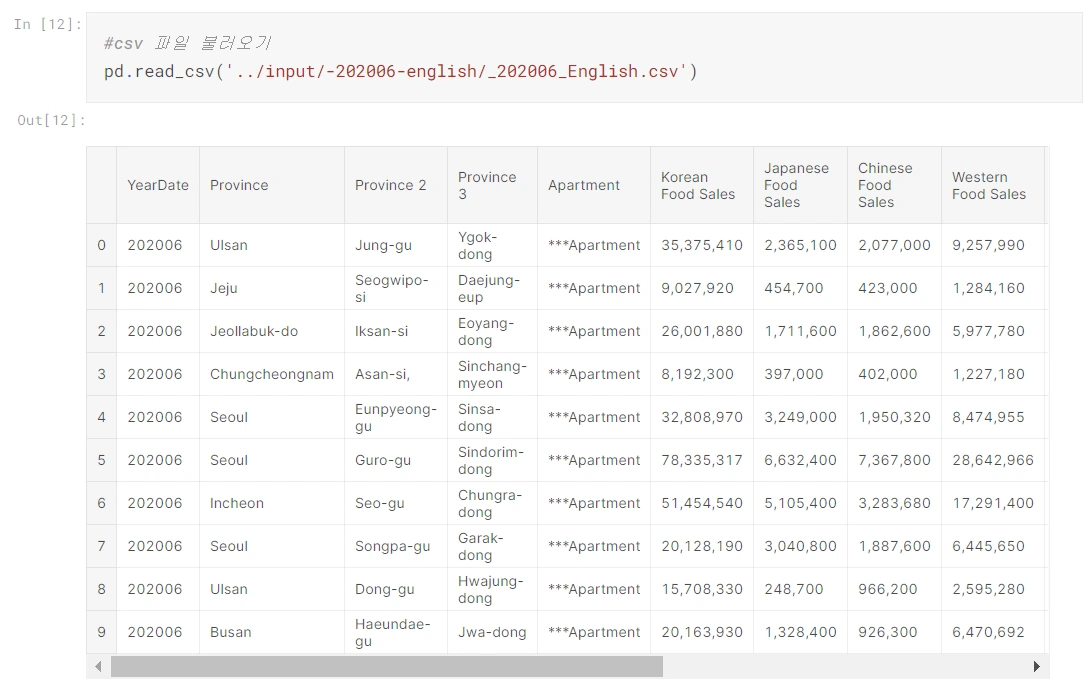Screen dimensions: 1084x692
Task: Click the Guro-gu cell
Action: point(395,460)
